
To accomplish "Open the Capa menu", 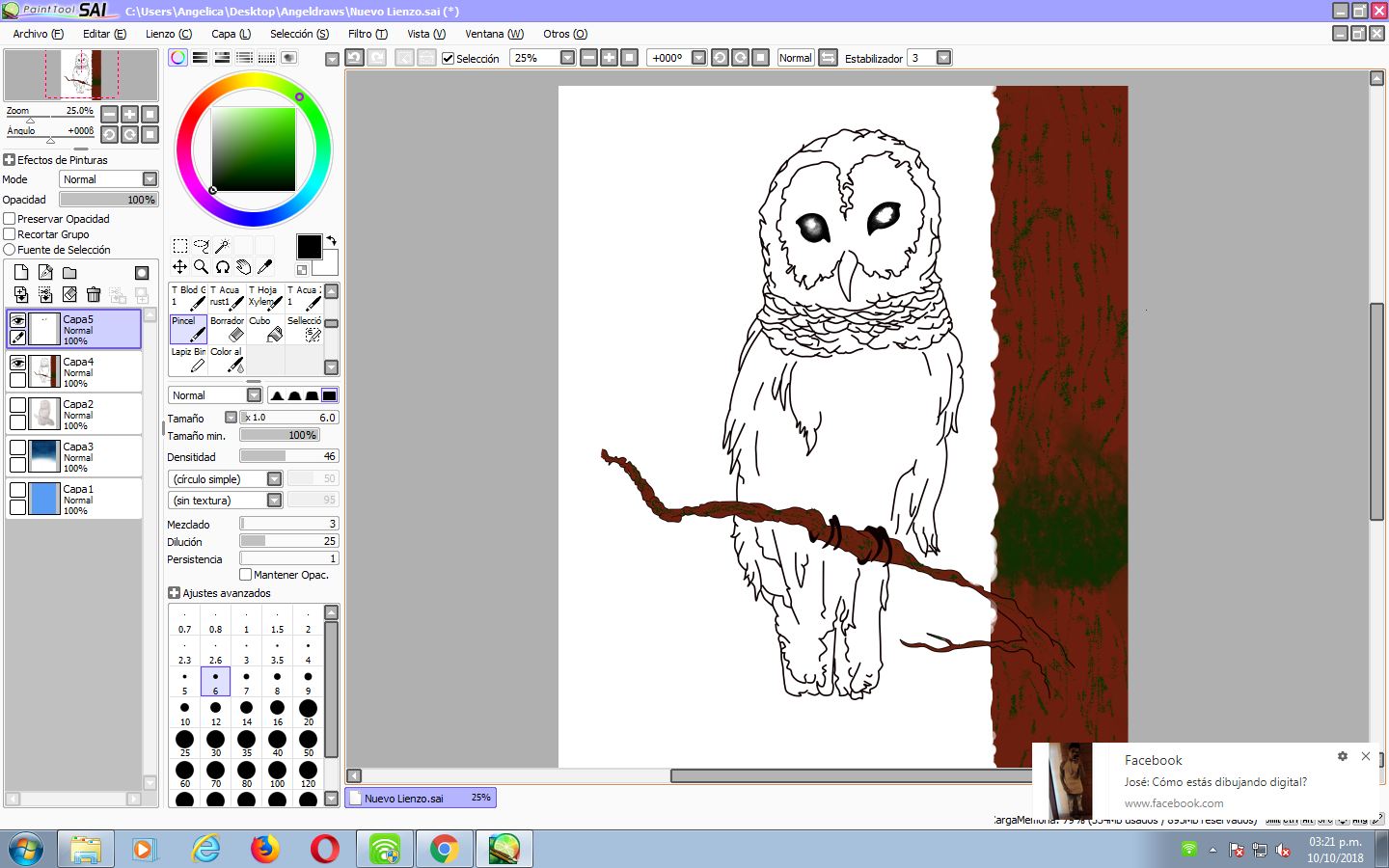I will (231, 34).
